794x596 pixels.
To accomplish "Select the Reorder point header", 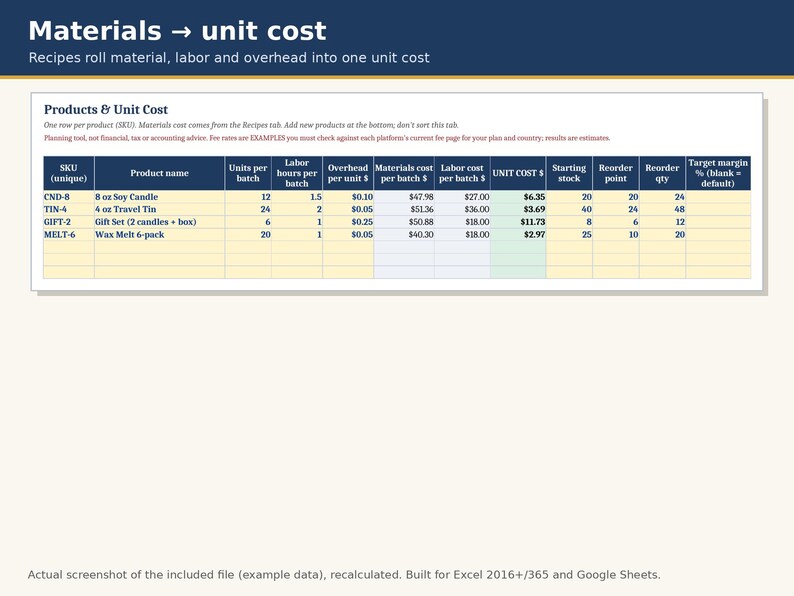I will [x=616, y=173].
